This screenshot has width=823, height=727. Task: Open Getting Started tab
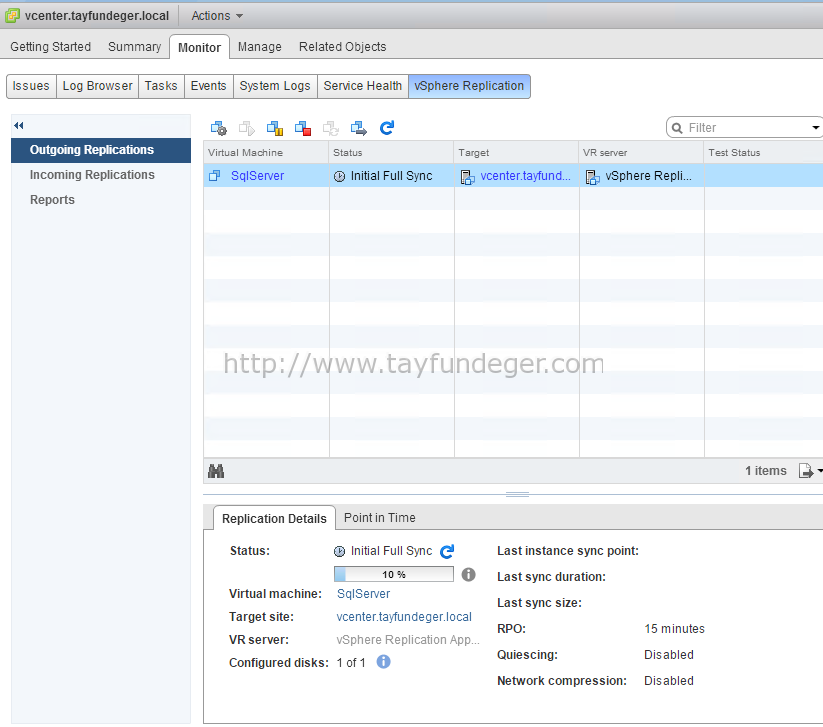50,47
